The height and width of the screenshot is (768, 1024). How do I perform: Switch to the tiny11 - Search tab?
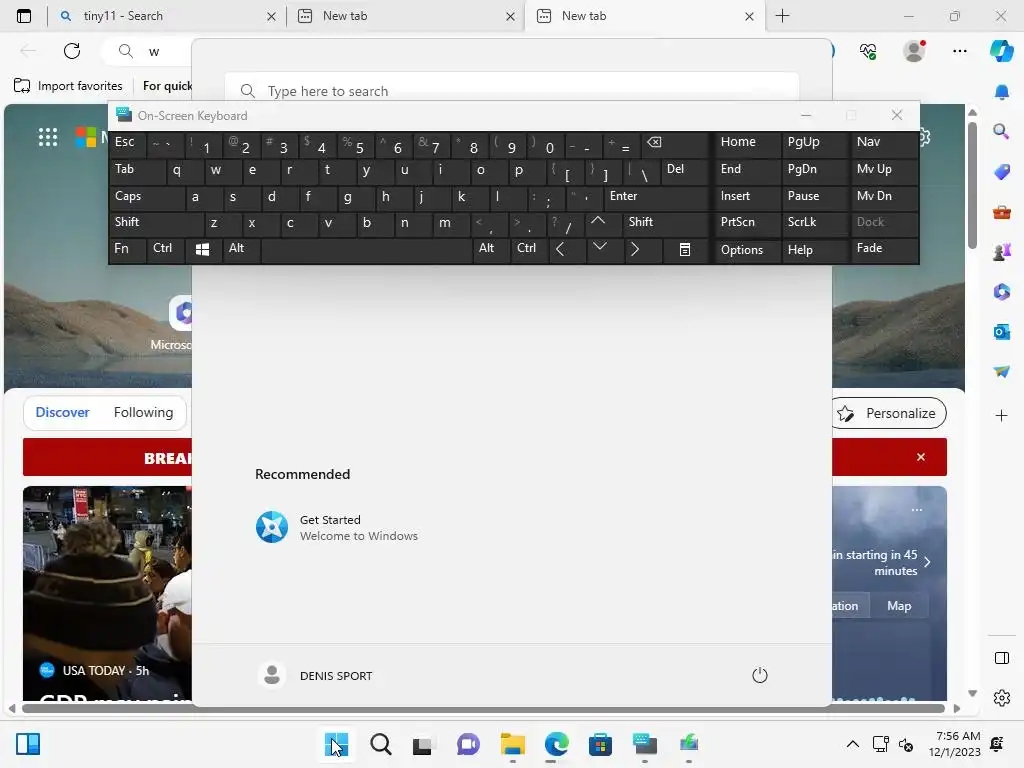[166, 16]
